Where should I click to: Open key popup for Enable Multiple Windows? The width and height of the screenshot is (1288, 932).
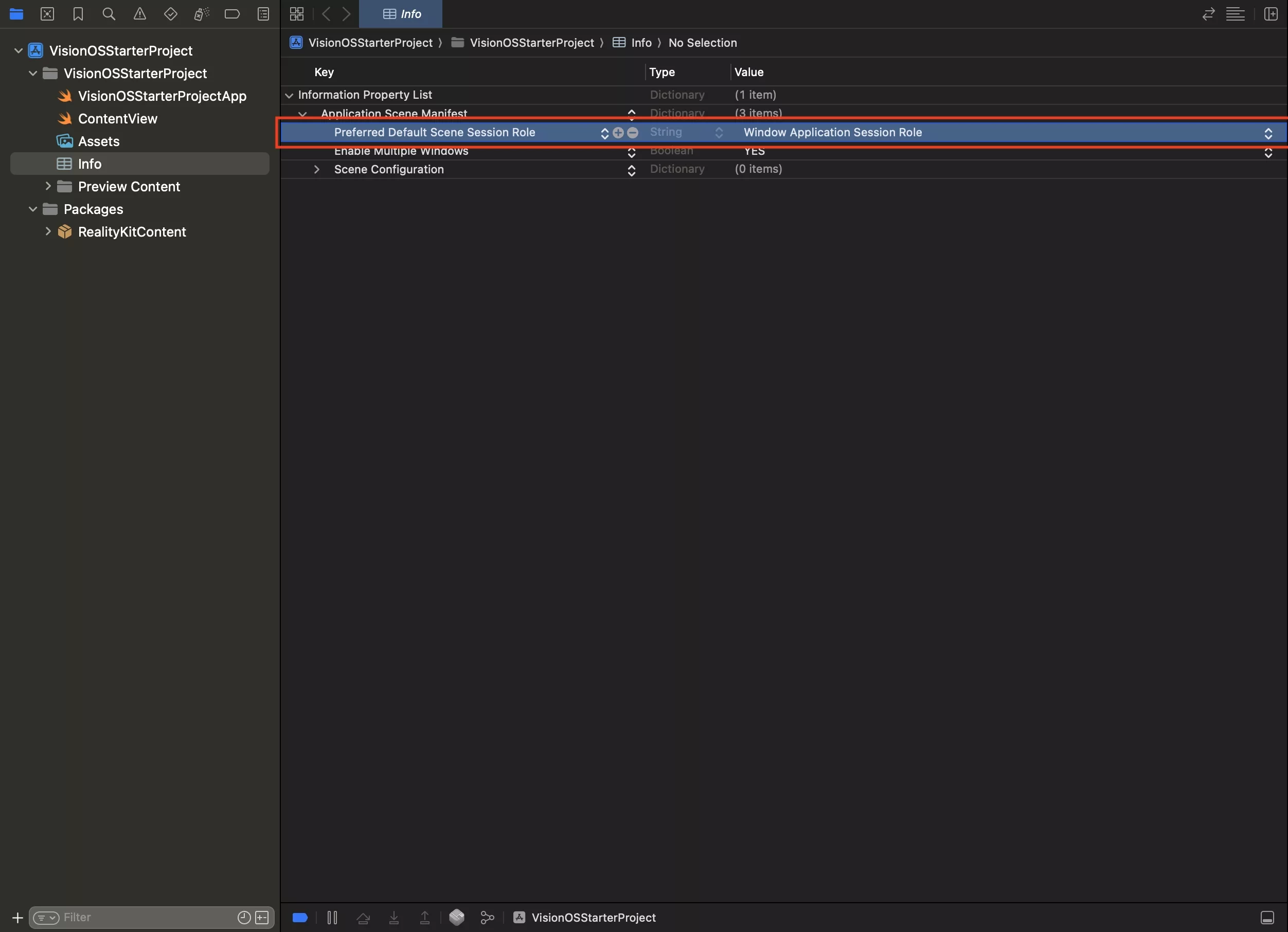(631, 152)
